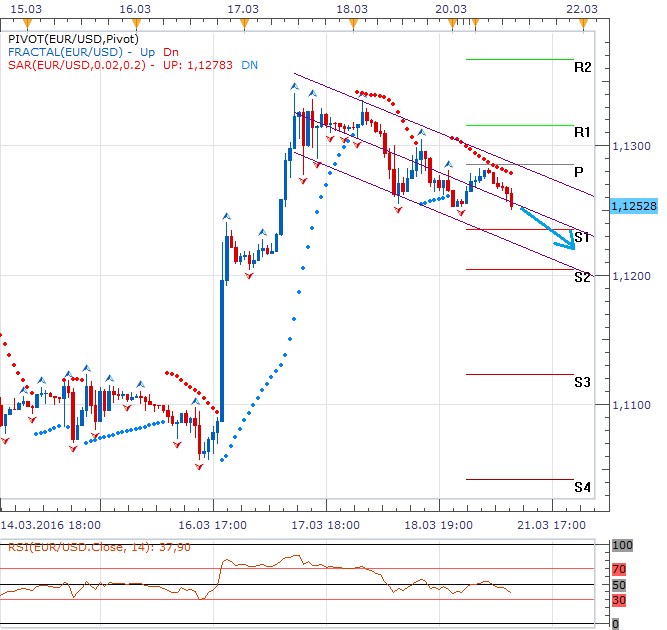The width and height of the screenshot is (667, 630).
Task: Click the S4 support level label
Action: pos(582,487)
